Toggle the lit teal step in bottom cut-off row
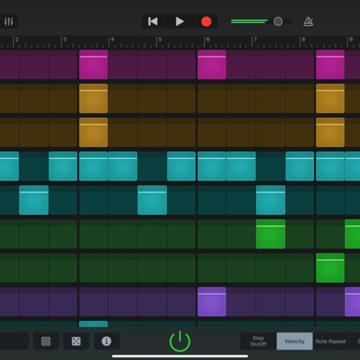Viewport: 360px width, 360px height. (93, 324)
